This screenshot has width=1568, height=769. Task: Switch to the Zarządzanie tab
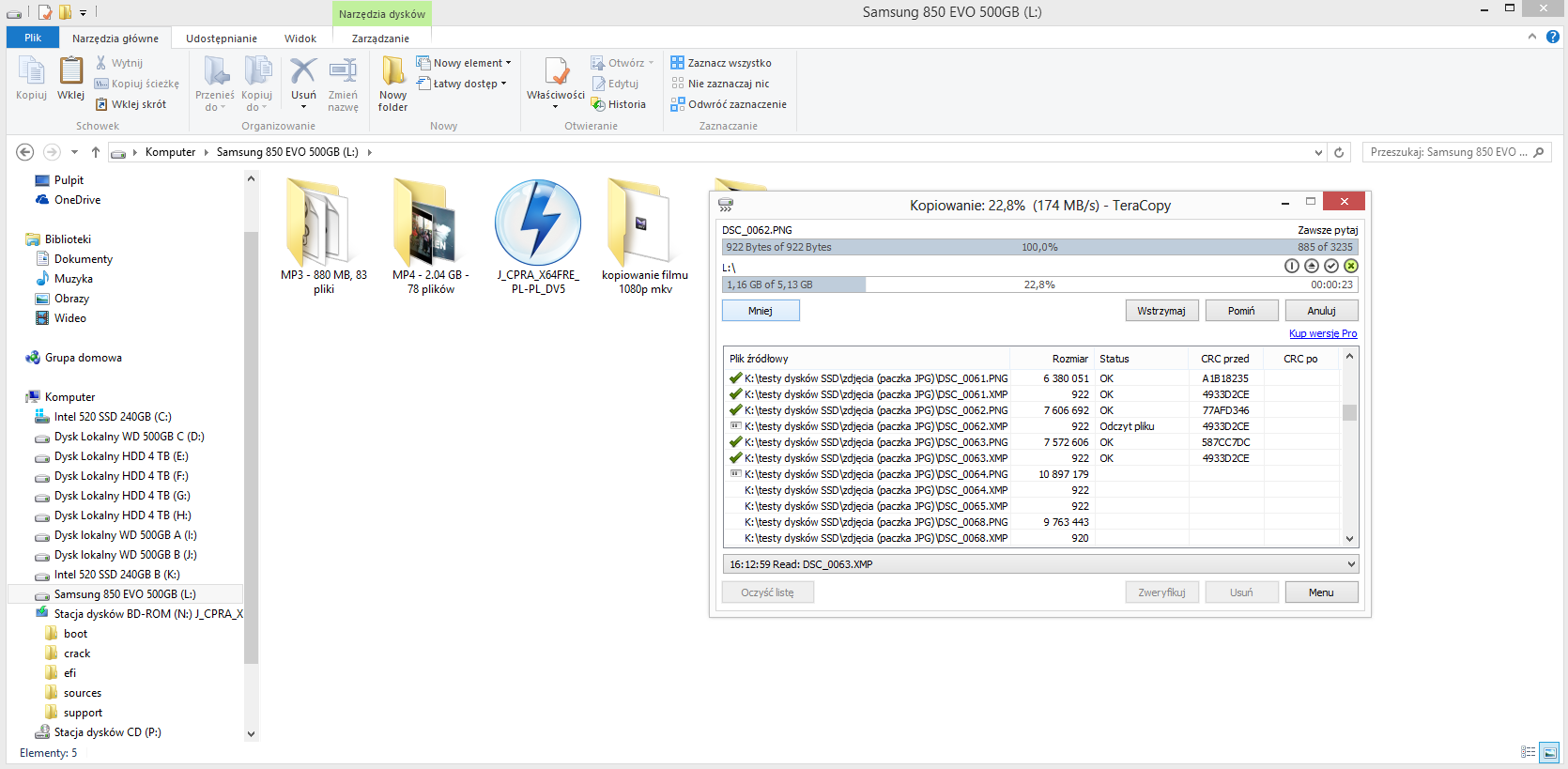click(x=380, y=38)
